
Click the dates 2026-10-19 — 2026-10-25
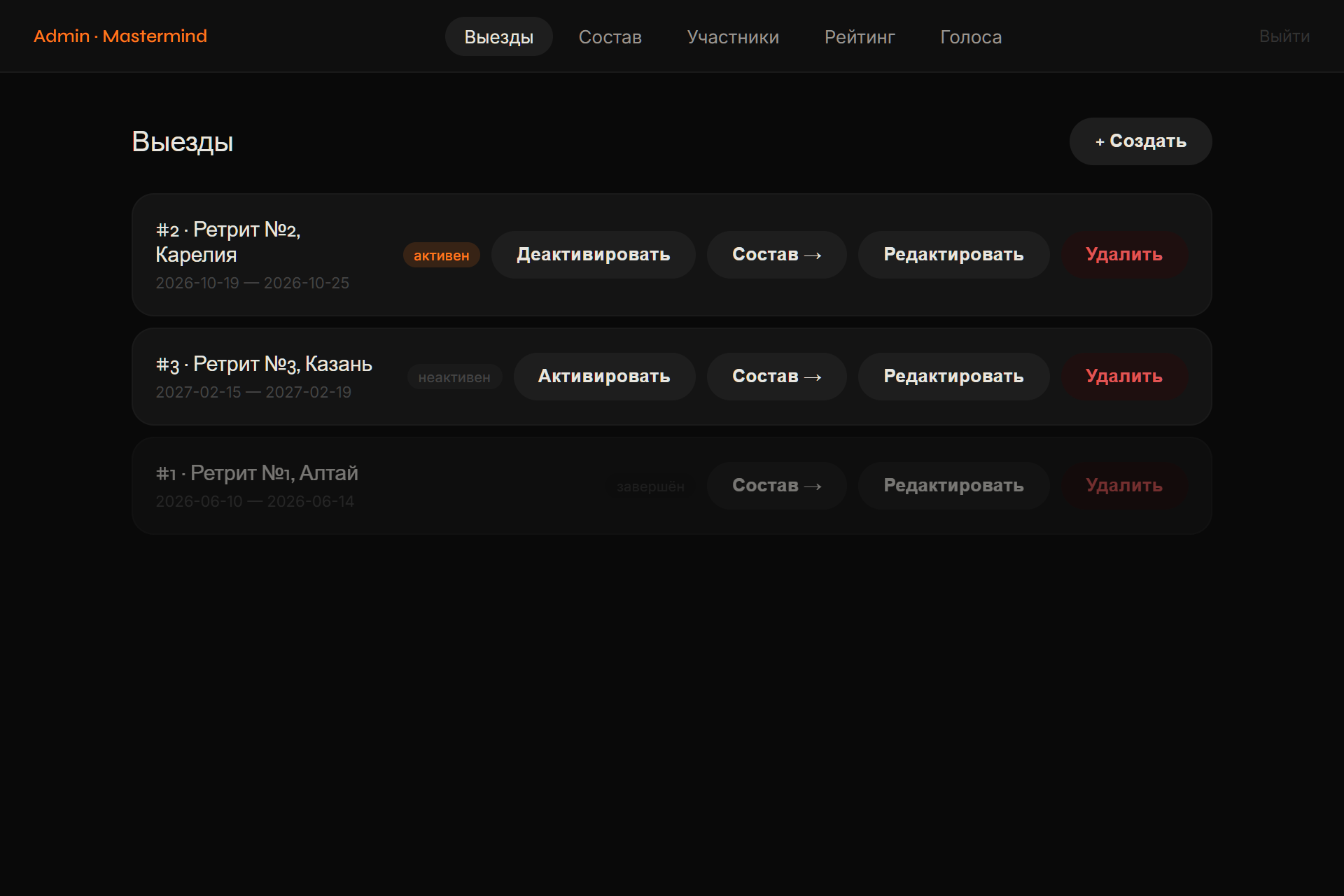tap(252, 283)
